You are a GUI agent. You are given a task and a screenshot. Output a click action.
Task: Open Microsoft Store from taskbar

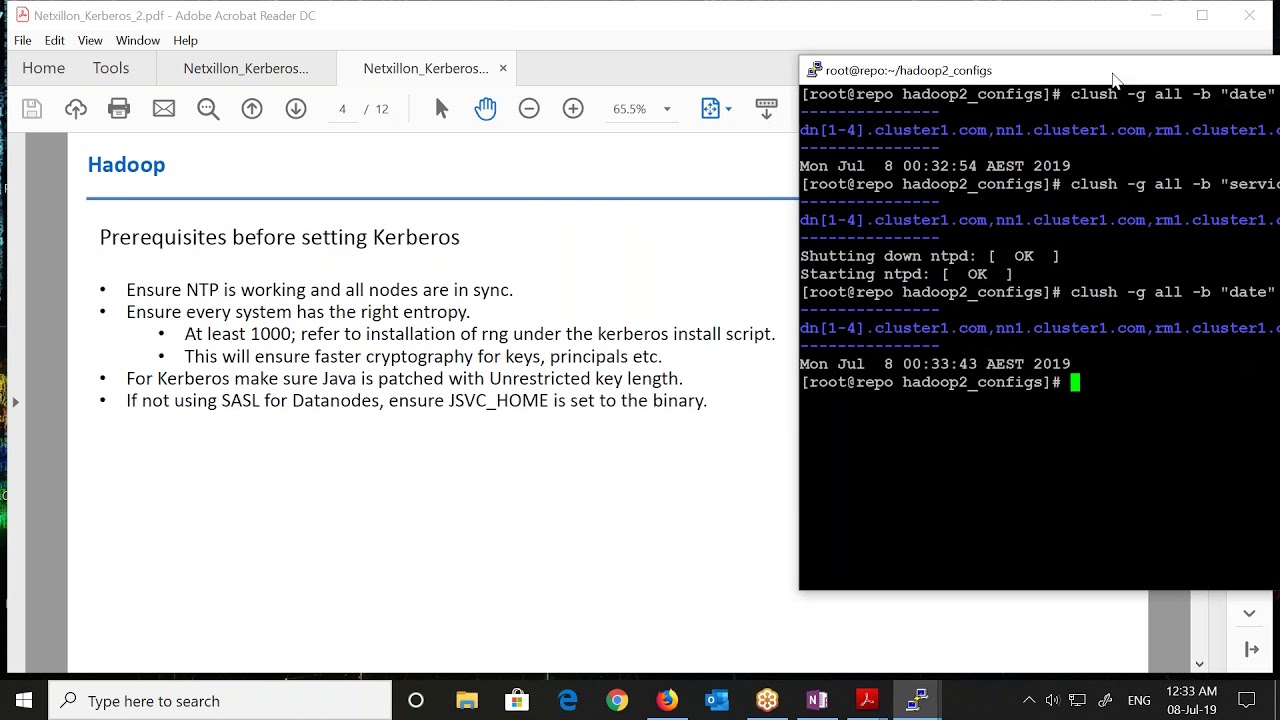[x=517, y=701]
